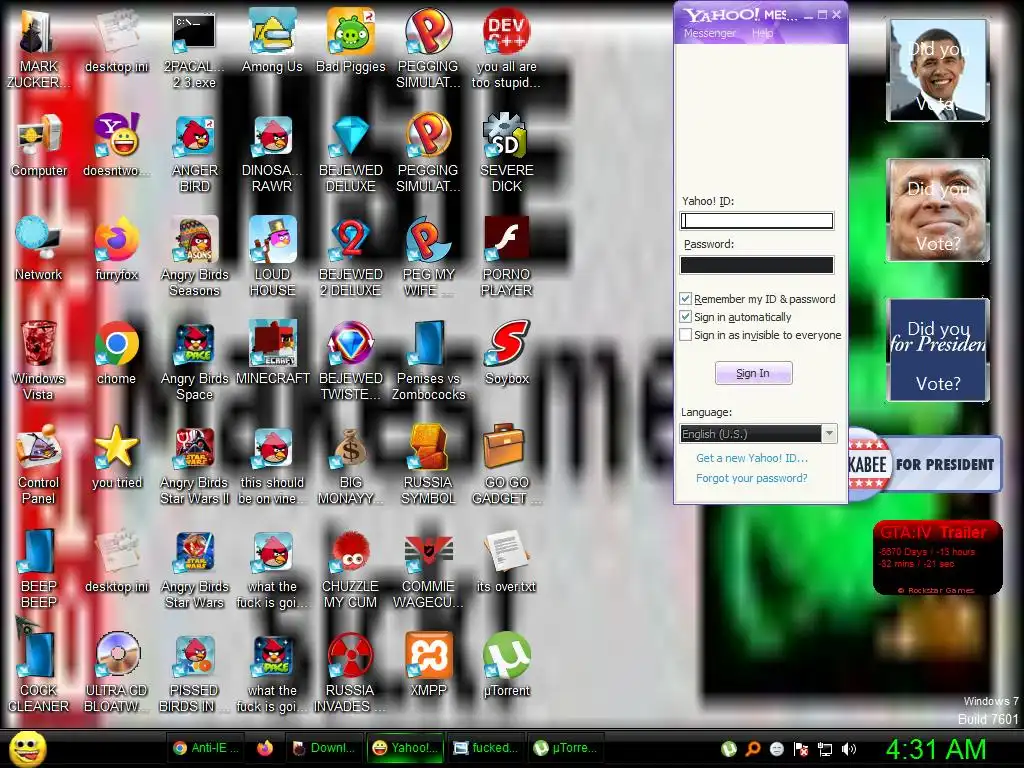Open the chome Chrome browser icon
The height and width of the screenshot is (768, 1024).
[117, 353]
